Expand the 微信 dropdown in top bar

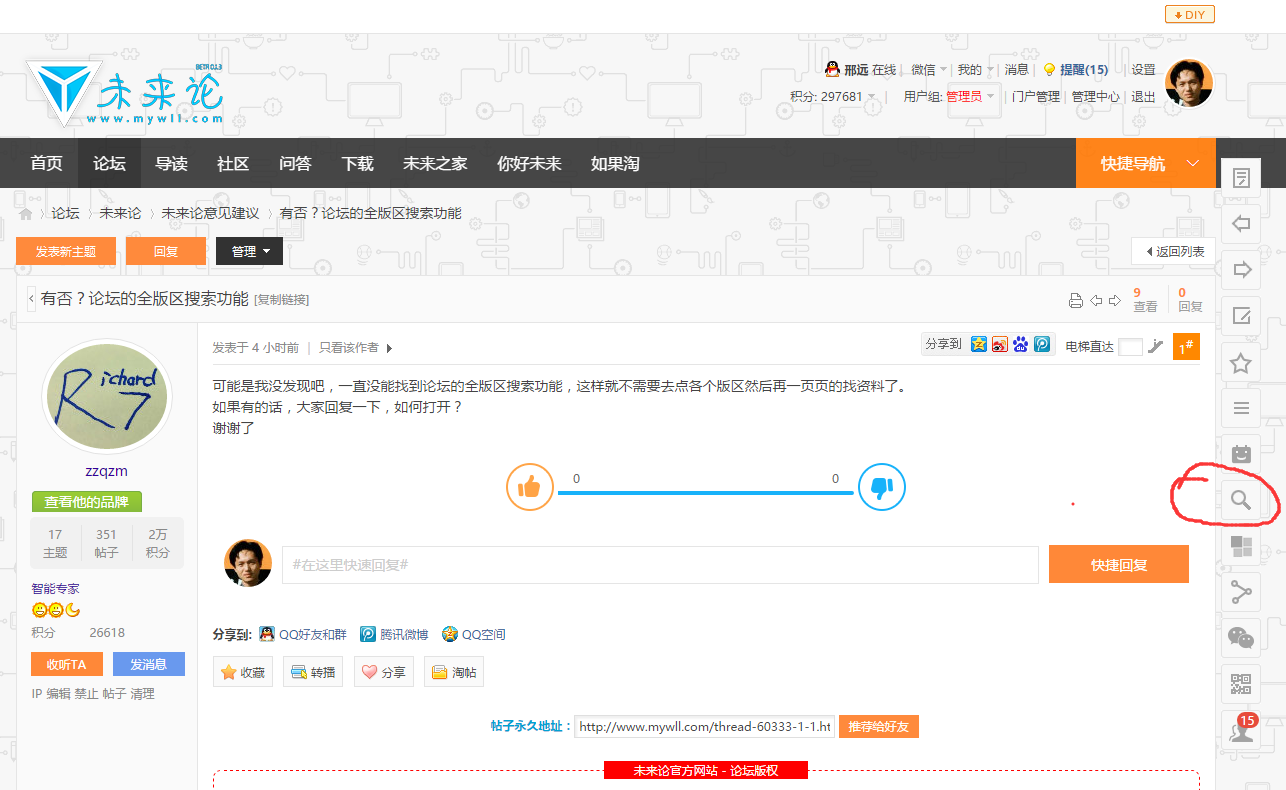pyautogui.click(x=929, y=70)
